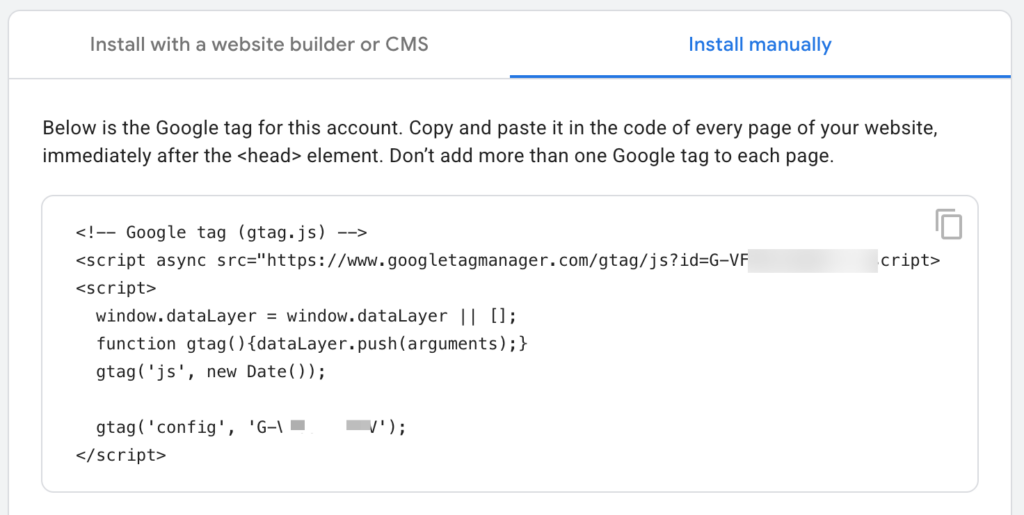
Task: Copy the Google tag code snippet
Action: click(949, 224)
